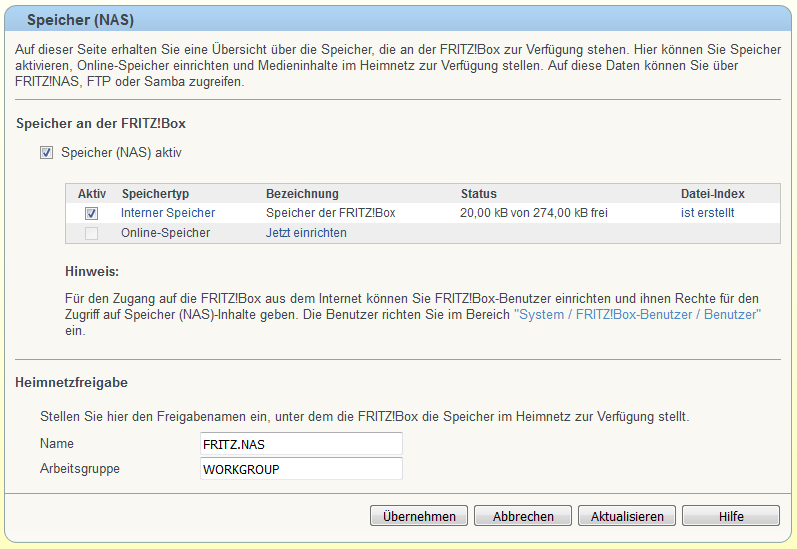Click the Speicher (NAS) page title
Viewport: 797px width, 549px height.
coord(80,20)
